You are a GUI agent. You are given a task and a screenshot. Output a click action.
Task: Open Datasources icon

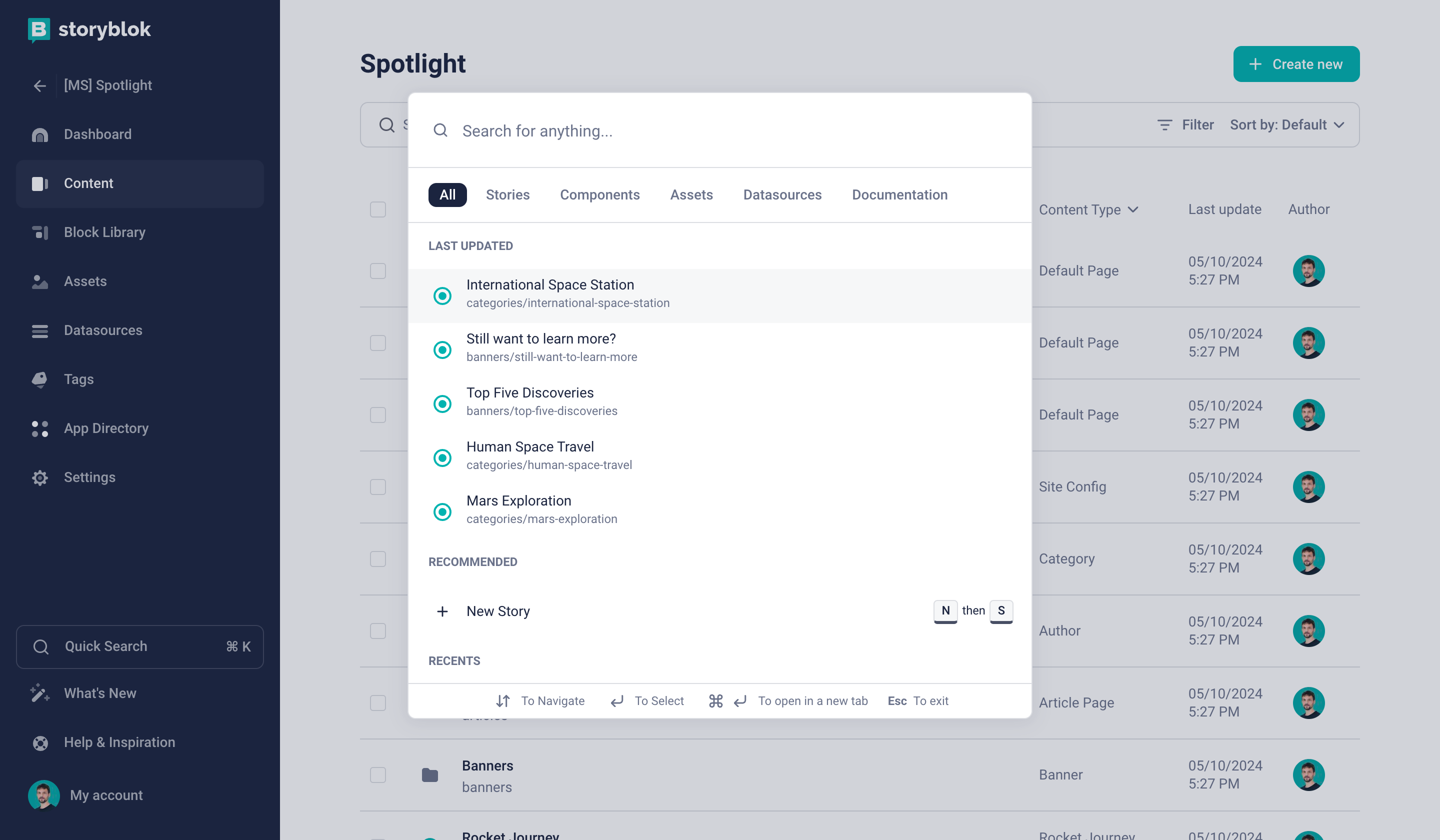(40, 330)
